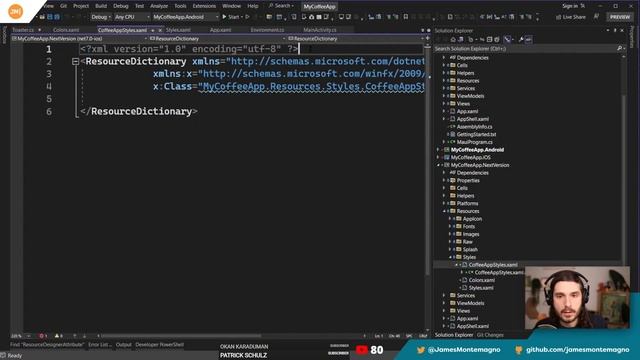Toggle Preview Selected Items icon in Solution Explorer
Screen dimensions: 640x360
tap(529, 40)
